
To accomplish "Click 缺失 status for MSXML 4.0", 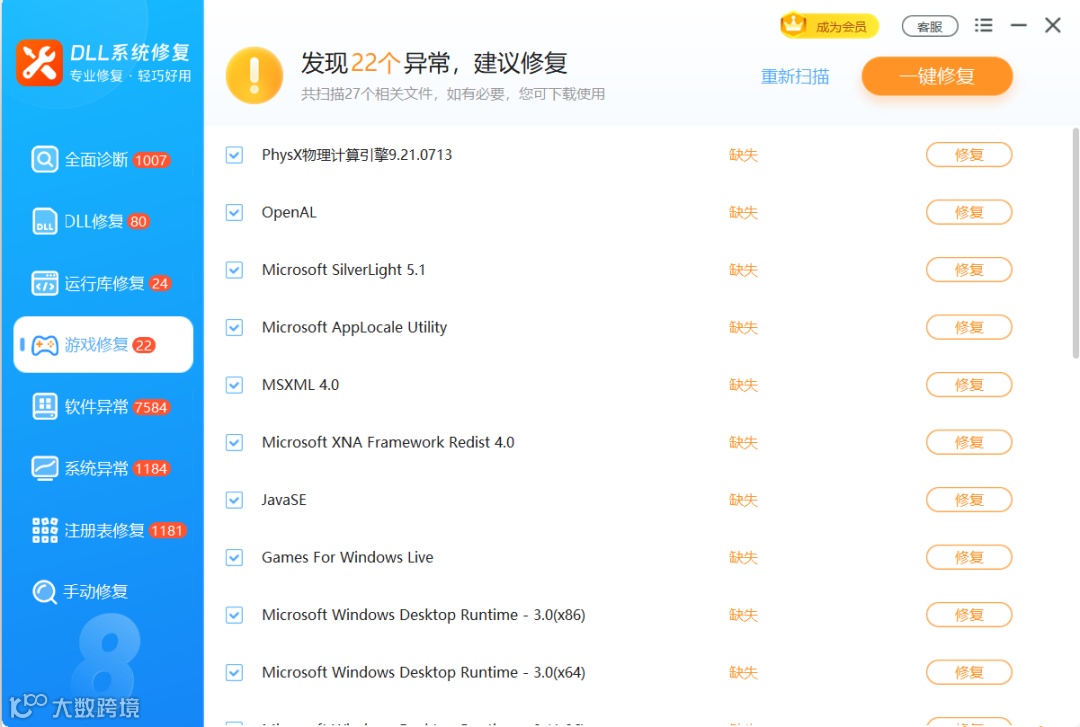I will (743, 385).
